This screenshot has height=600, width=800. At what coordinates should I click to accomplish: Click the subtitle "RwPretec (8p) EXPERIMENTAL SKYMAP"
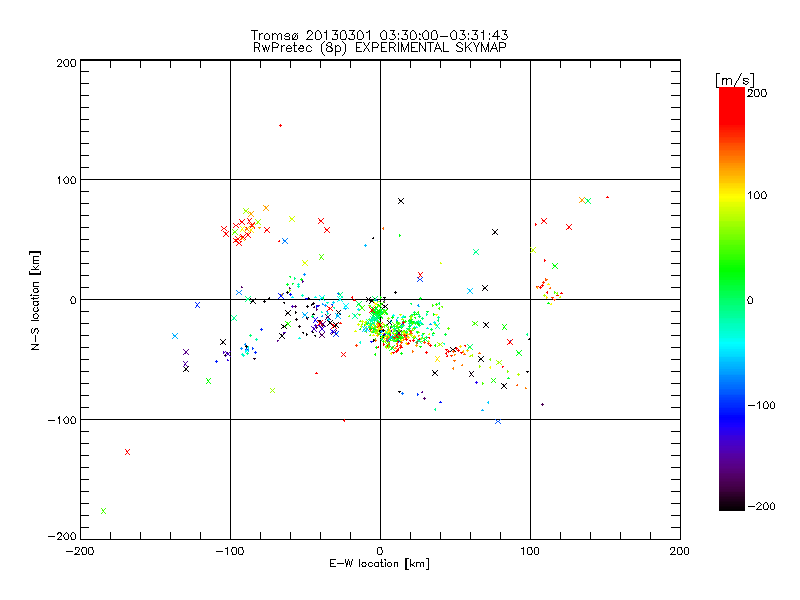tap(380, 48)
